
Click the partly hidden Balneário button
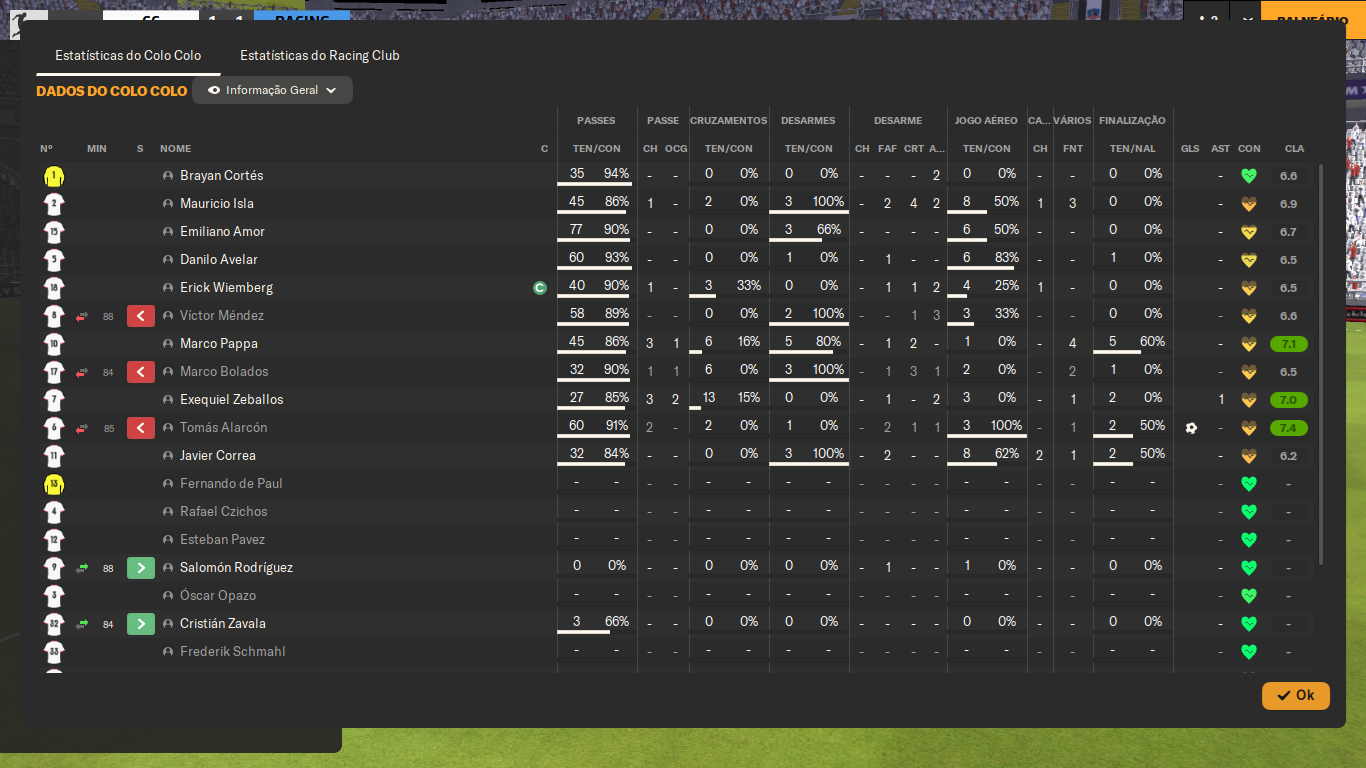coord(1313,19)
